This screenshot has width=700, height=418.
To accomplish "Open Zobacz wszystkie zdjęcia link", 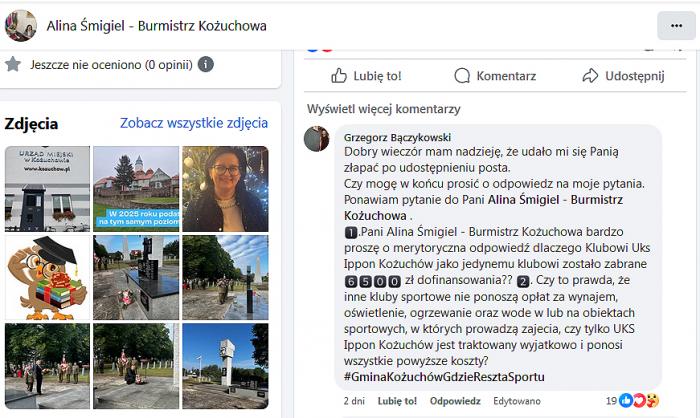I will 194,123.
